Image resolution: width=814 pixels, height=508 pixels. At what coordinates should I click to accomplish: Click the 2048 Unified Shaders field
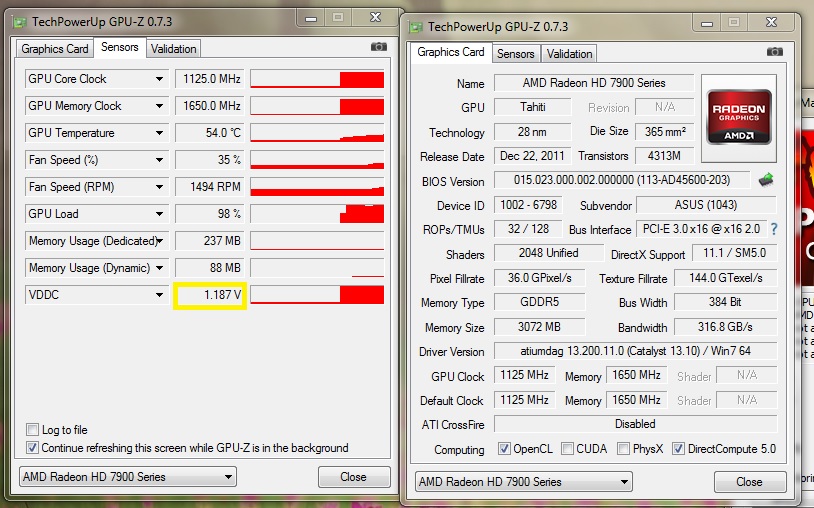pyautogui.click(x=548, y=253)
